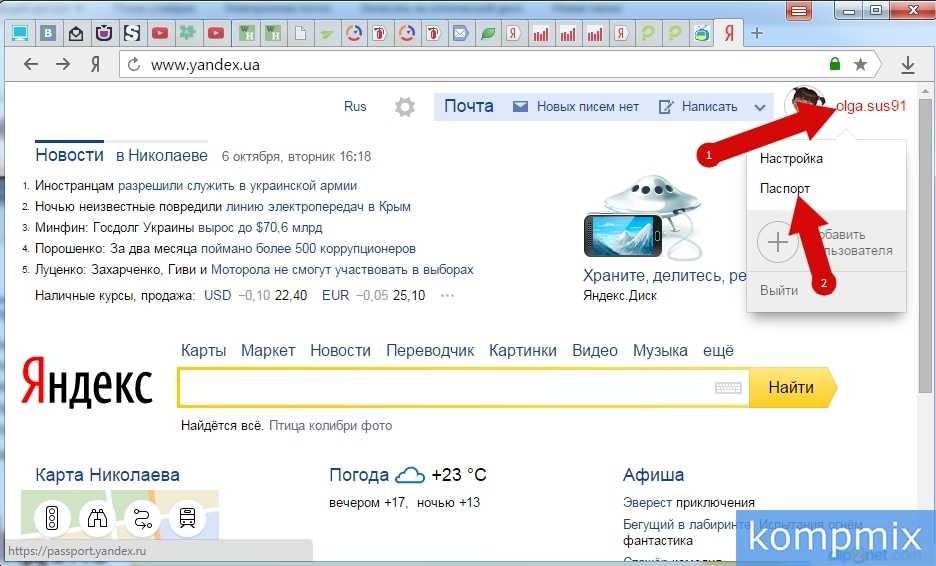This screenshot has height=566, width=936.
Task: Open downloads with the down-arrow icon
Action: 907,64
